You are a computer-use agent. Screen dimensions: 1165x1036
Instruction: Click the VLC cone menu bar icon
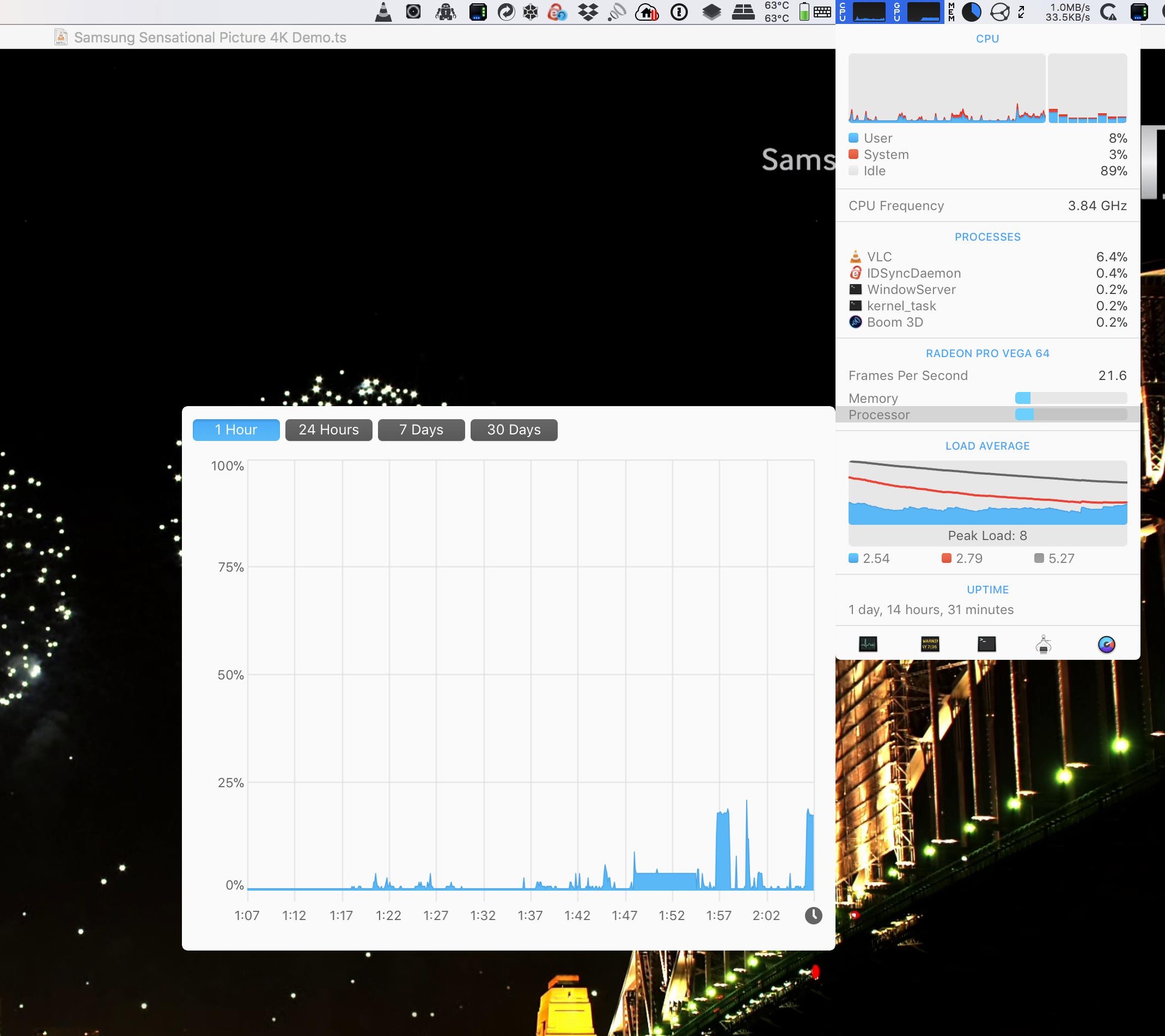383,12
